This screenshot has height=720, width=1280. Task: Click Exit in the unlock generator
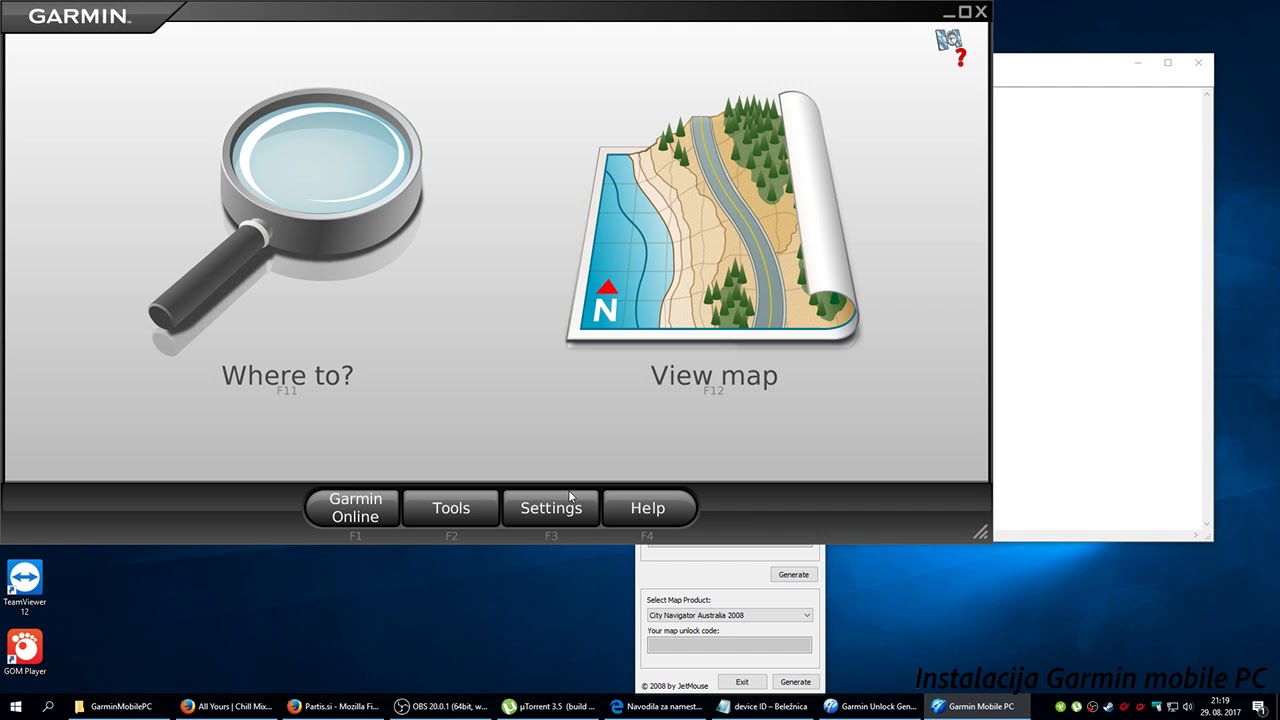(742, 682)
